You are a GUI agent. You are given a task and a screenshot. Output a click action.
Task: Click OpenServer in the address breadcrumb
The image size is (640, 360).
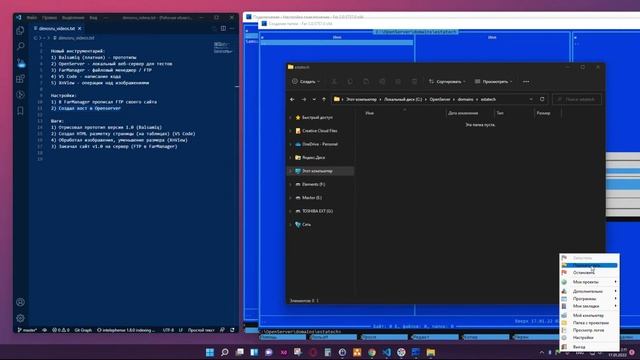click(x=440, y=99)
